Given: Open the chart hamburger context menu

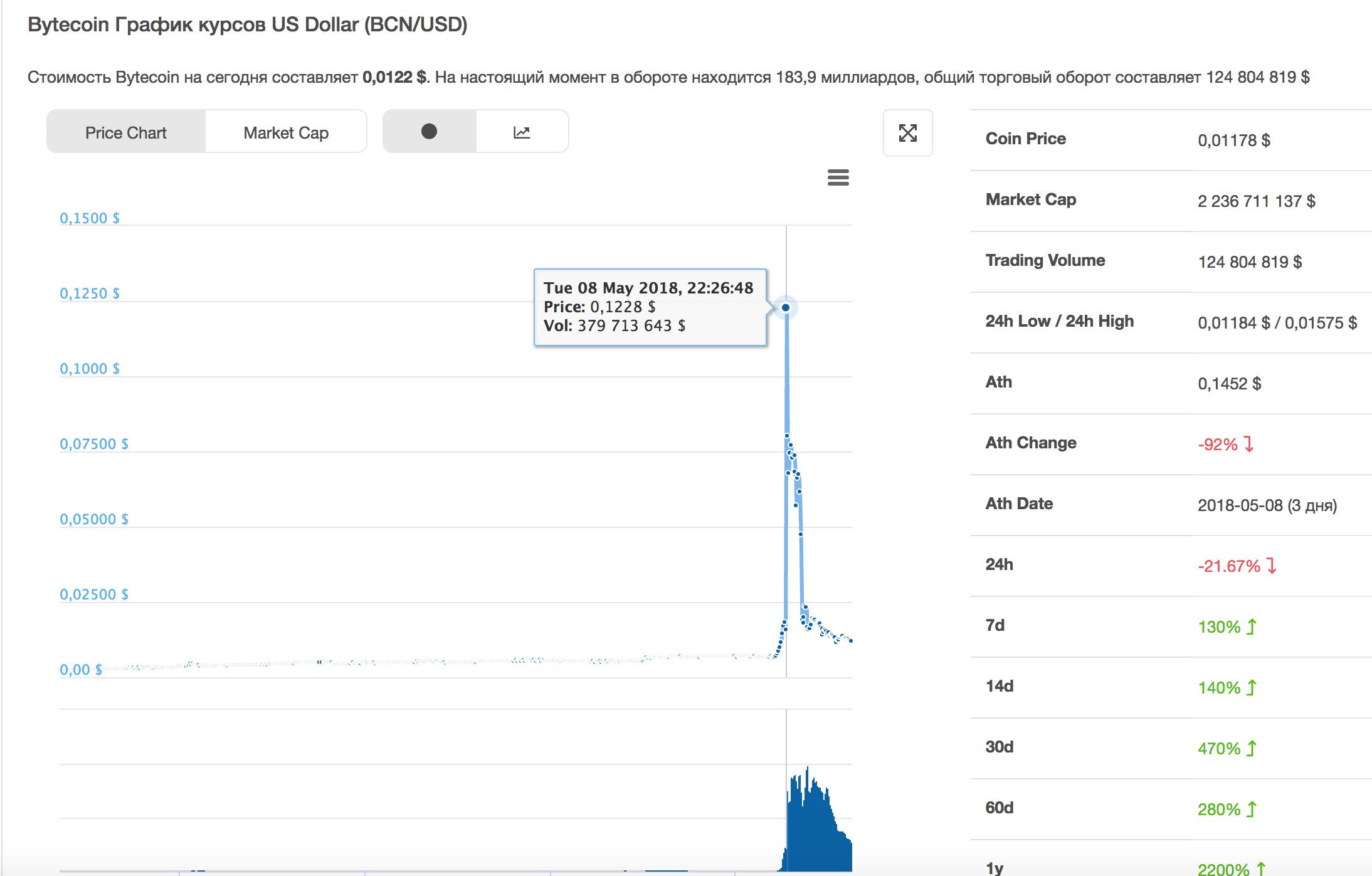Looking at the screenshot, I should (x=838, y=177).
